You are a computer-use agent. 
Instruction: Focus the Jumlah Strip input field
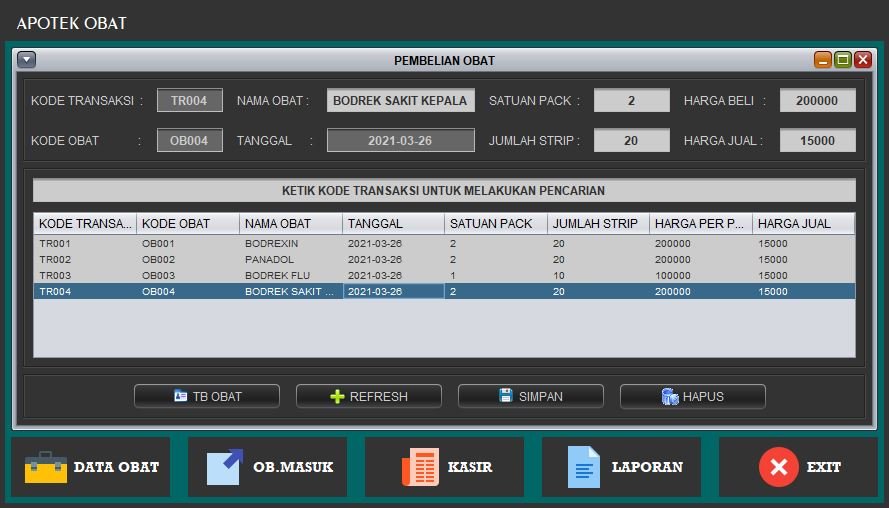(x=631, y=141)
